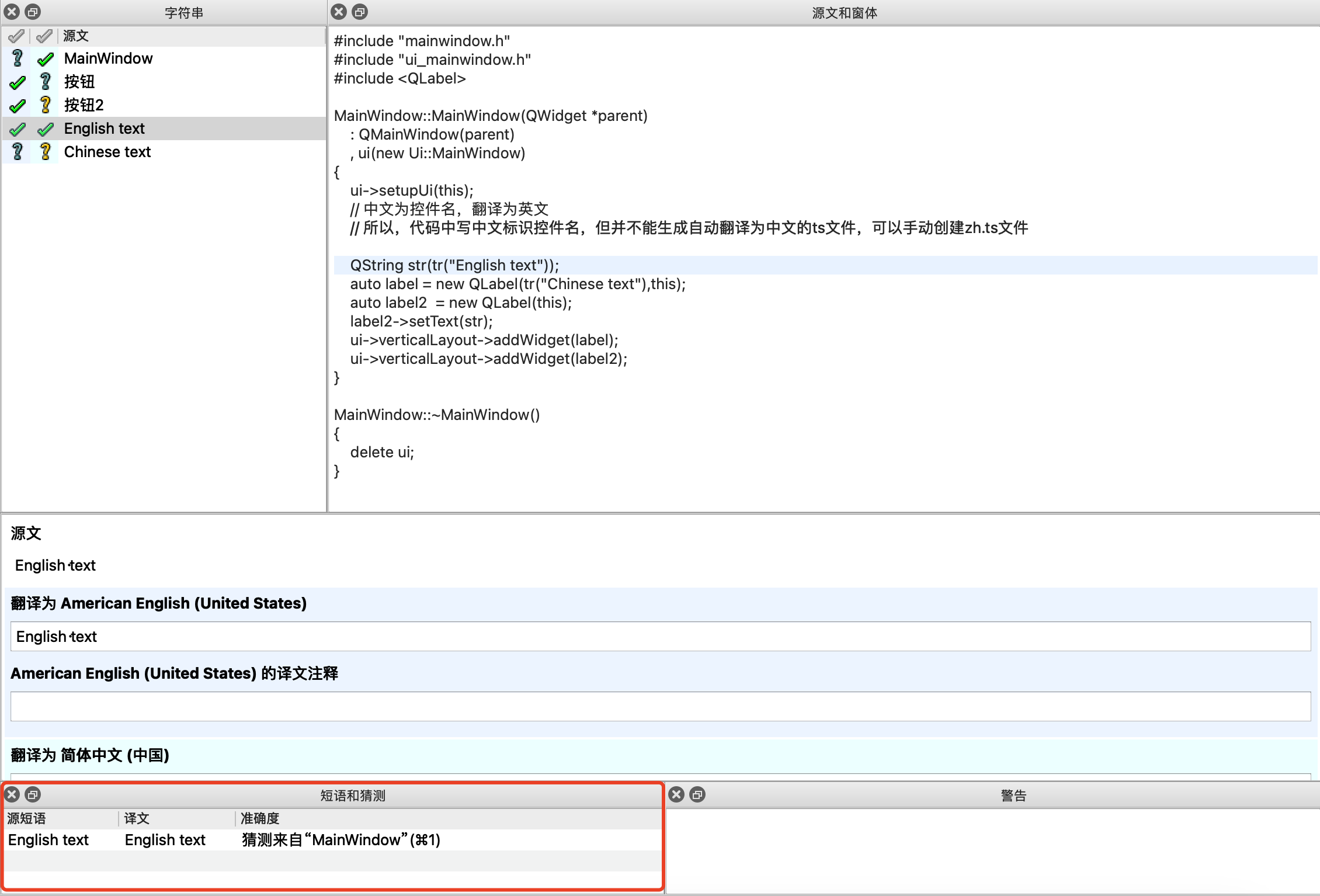The height and width of the screenshot is (896, 1320).
Task: Sort phrases by 准确度 column header
Action: coord(260,818)
